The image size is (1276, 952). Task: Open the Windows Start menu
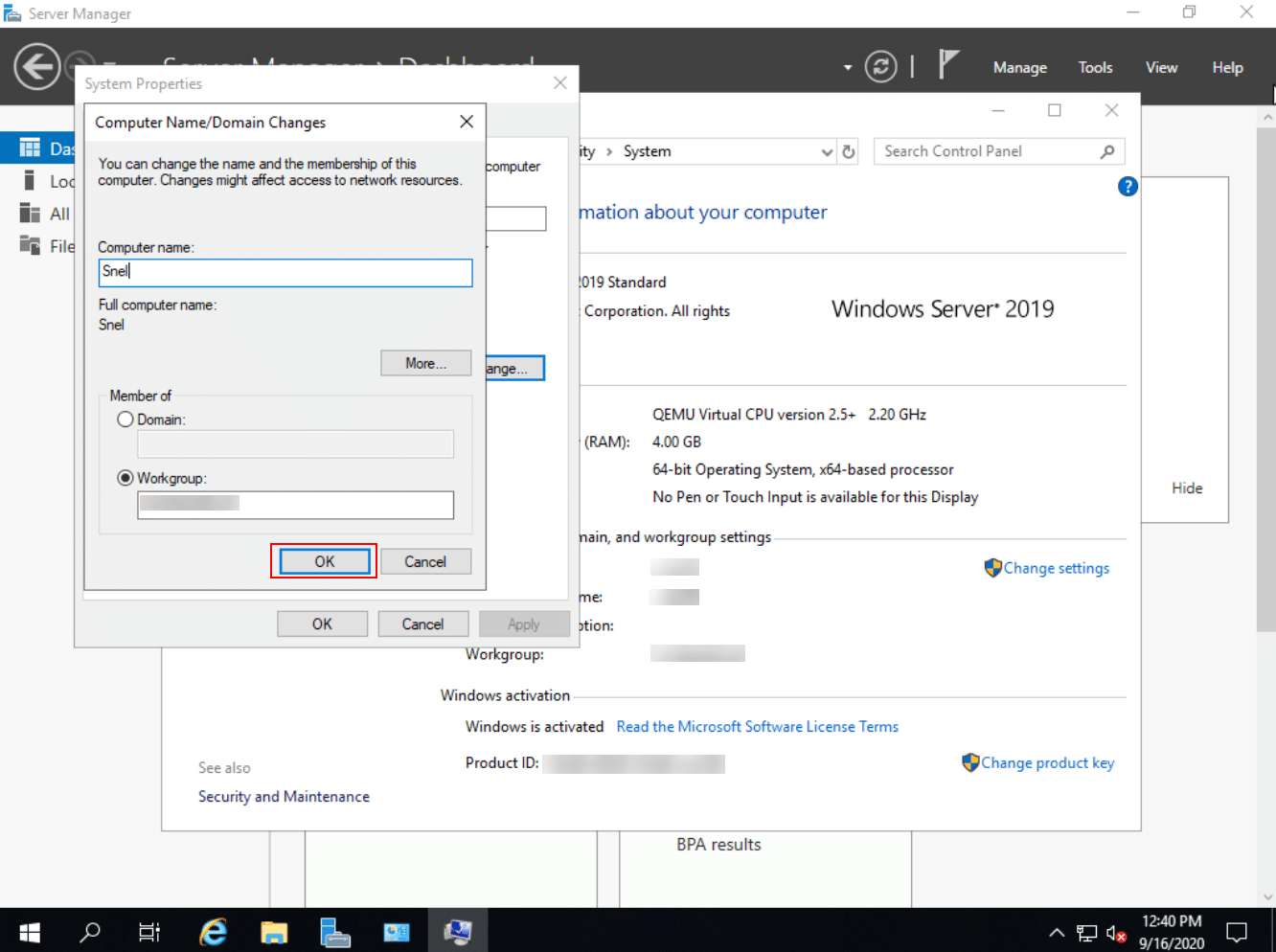30,931
